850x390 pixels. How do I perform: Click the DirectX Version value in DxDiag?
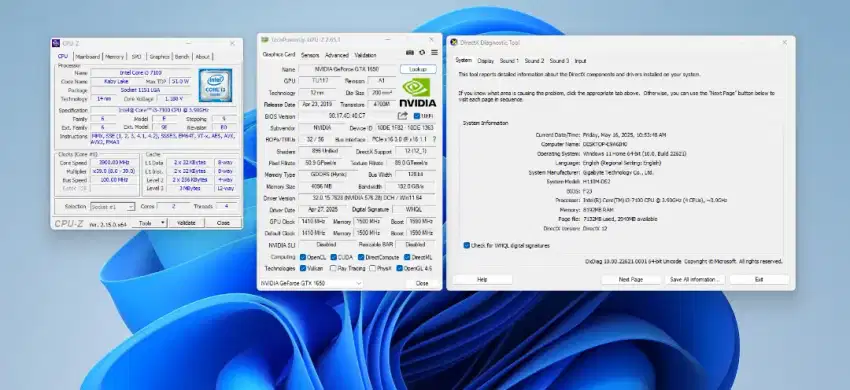pos(595,229)
